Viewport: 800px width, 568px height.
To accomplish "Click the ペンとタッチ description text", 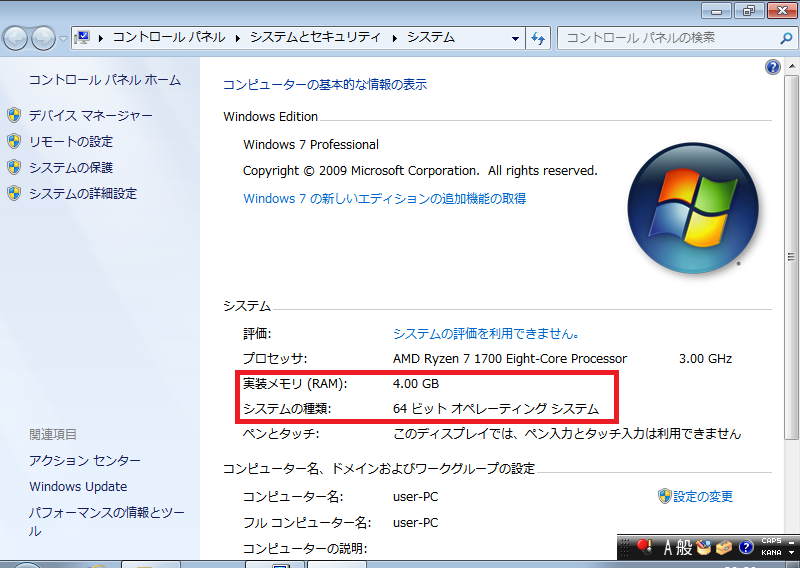I will [x=567, y=434].
